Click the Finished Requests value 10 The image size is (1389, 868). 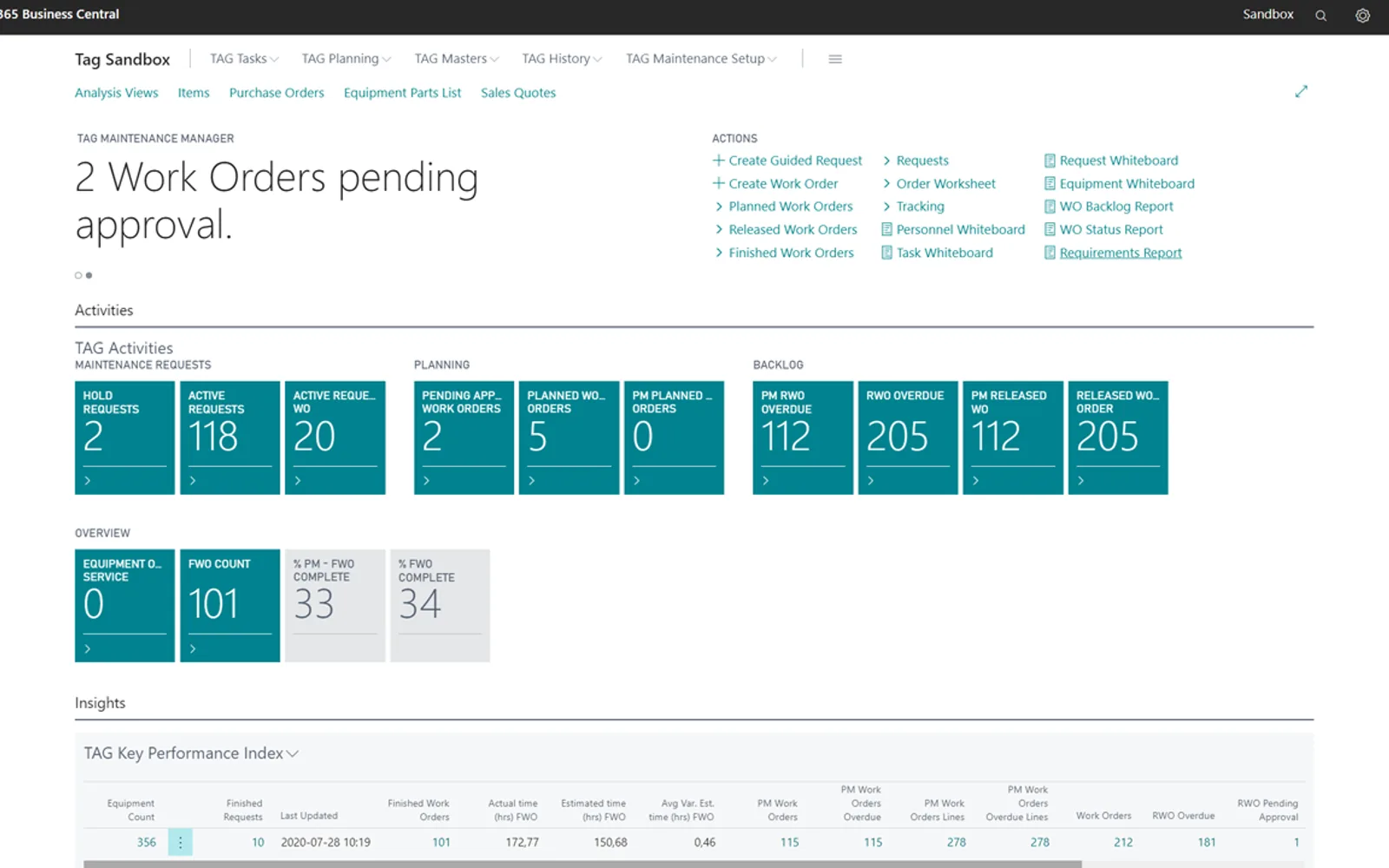pos(258,842)
